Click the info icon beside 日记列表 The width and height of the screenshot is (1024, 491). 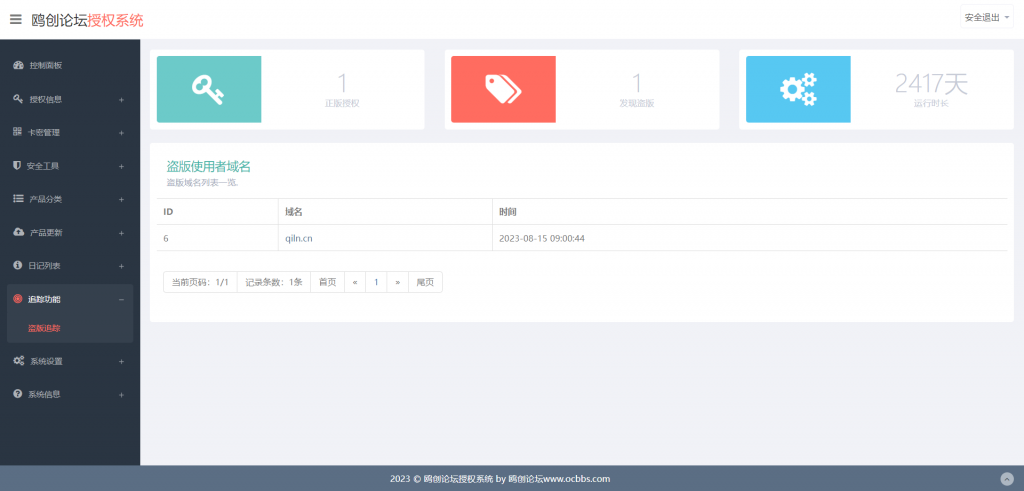pos(18,266)
